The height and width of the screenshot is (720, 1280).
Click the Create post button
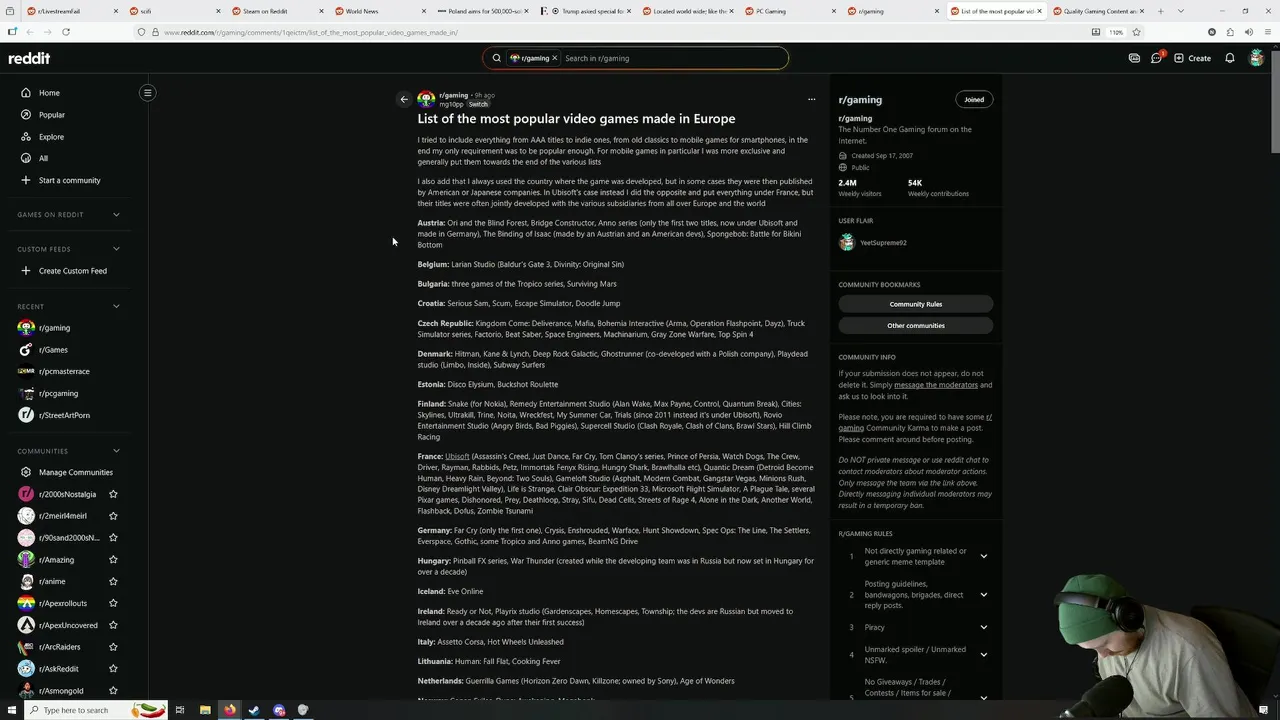click(x=1192, y=58)
